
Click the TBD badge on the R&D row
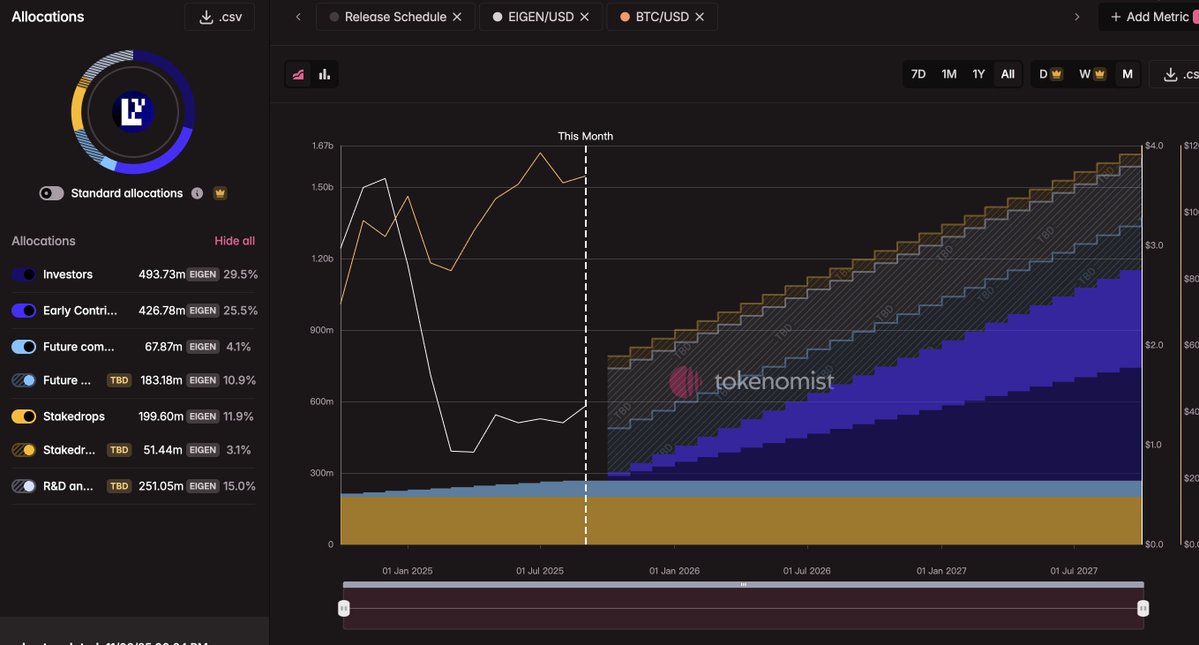pyautogui.click(x=119, y=486)
